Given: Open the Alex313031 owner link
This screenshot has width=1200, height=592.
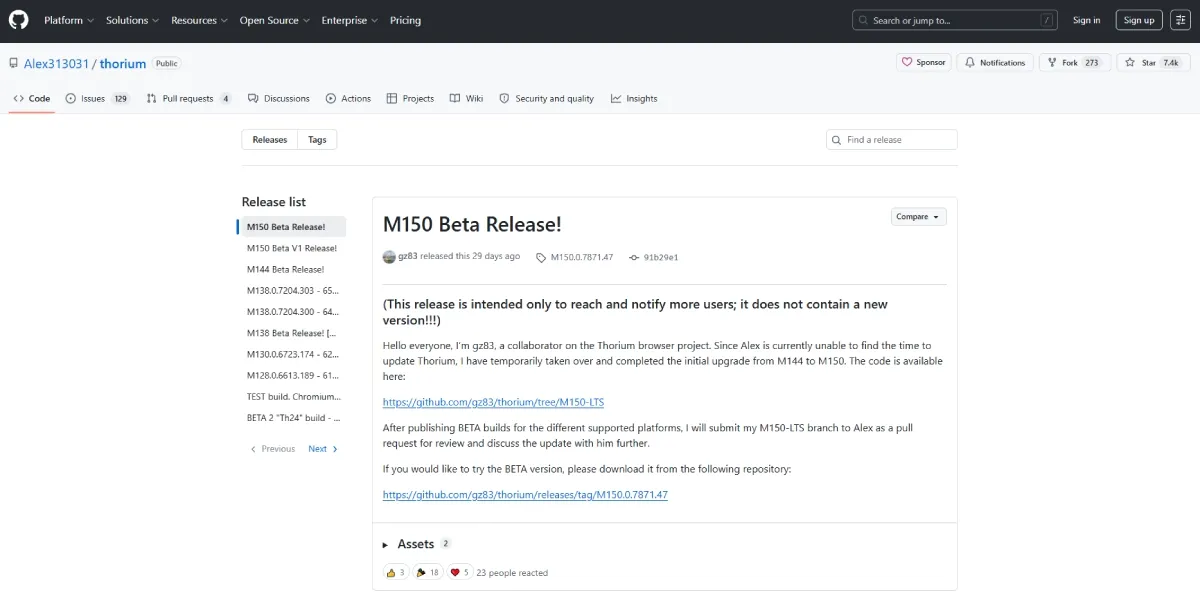Looking at the screenshot, I should 57,63.
